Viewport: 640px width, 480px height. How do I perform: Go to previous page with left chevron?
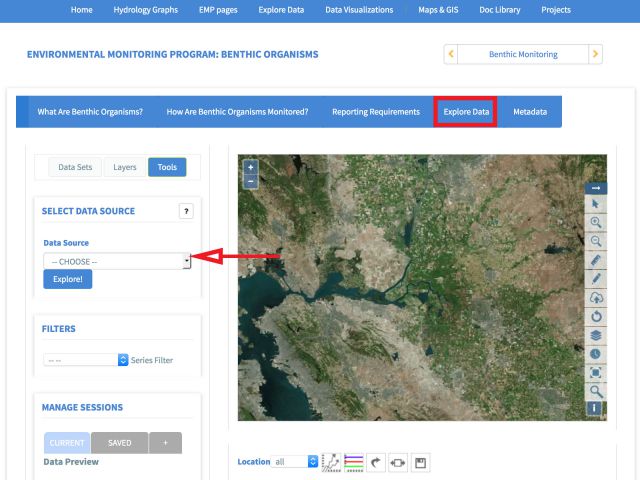[451, 54]
